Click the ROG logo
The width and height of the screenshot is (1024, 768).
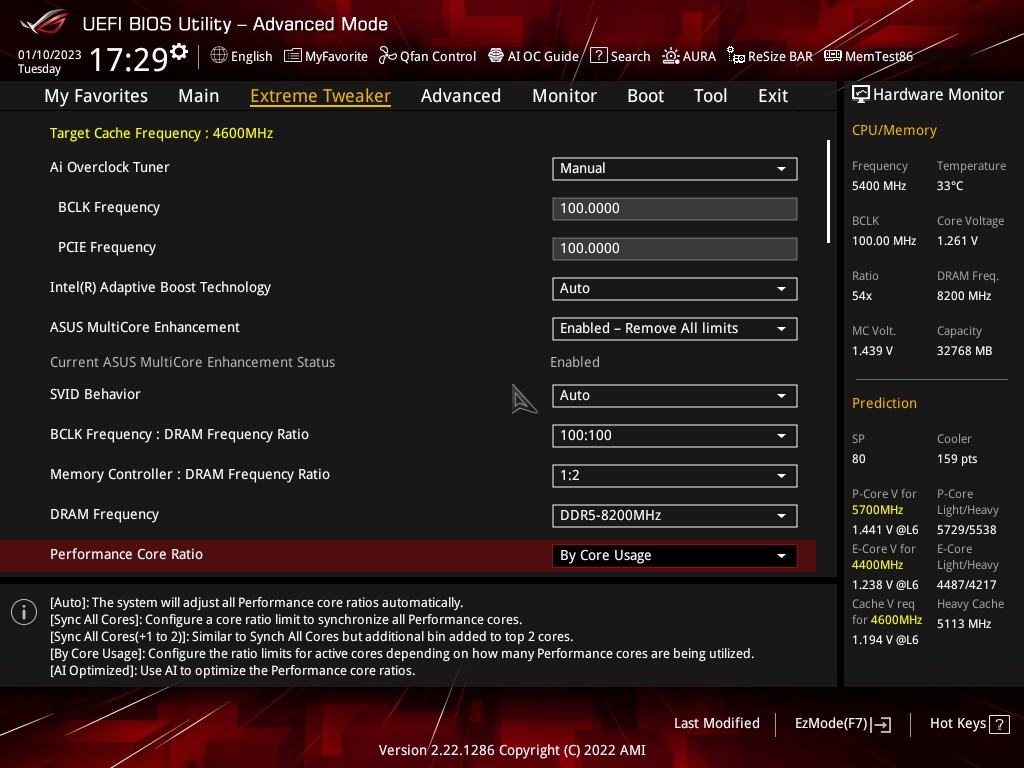44,22
